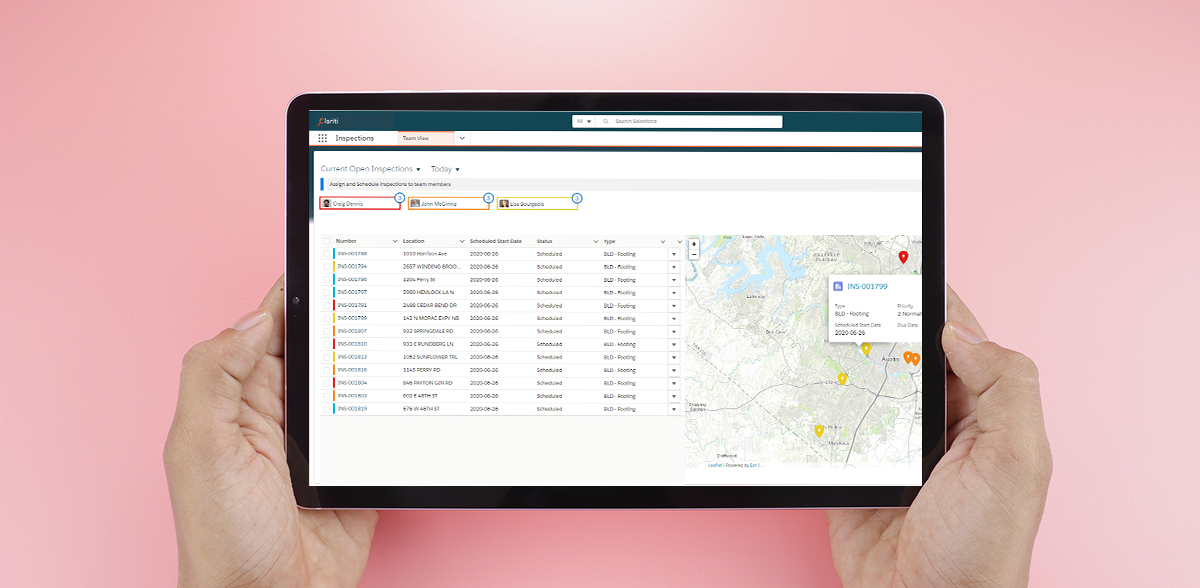The image size is (1200, 588).
Task: Zoom in the map using the plus control
Action: tap(694, 244)
